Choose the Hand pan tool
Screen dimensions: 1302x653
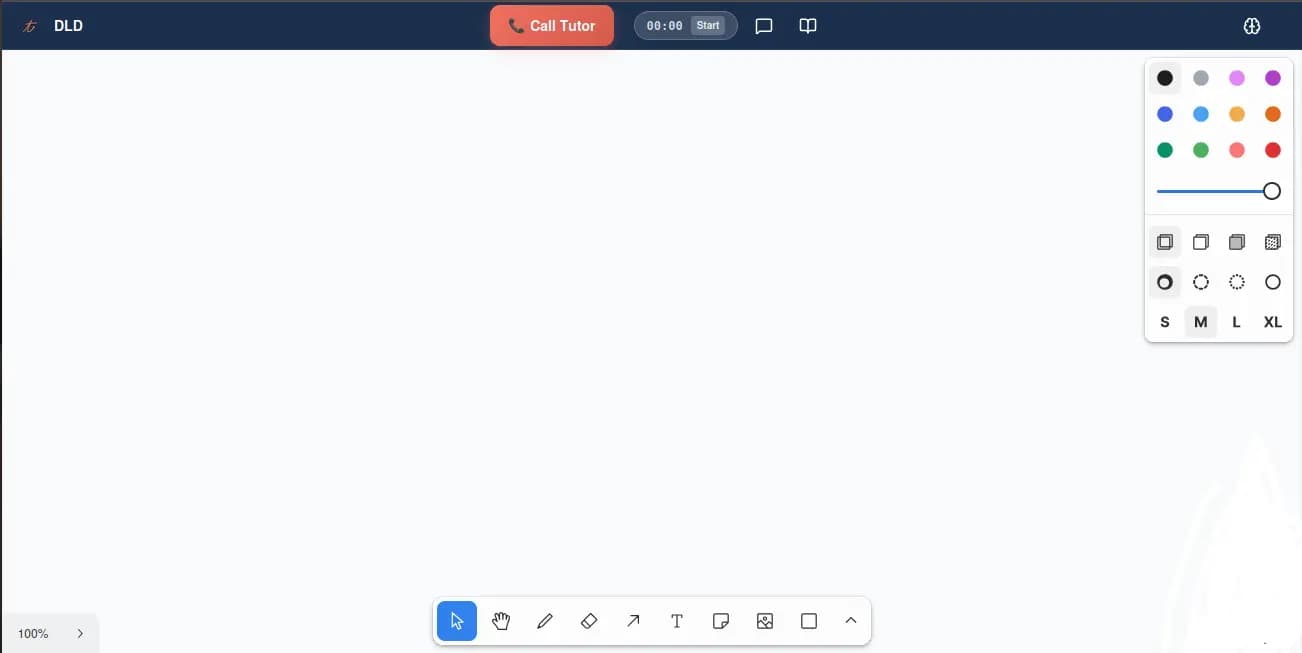501,621
